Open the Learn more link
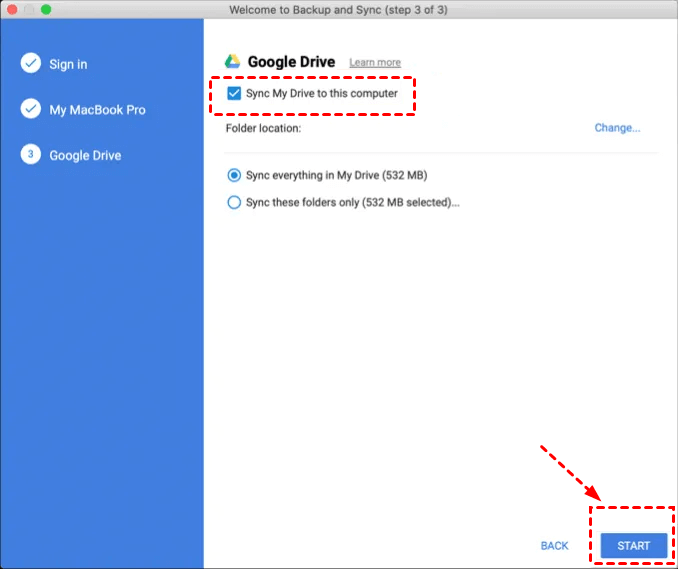This screenshot has width=678, height=569. pos(375,63)
